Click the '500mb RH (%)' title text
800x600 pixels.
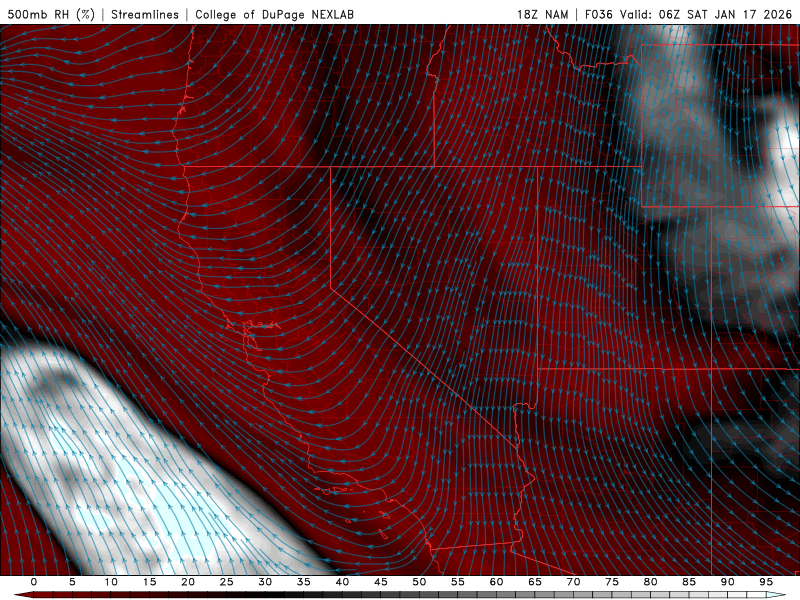click(51, 14)
